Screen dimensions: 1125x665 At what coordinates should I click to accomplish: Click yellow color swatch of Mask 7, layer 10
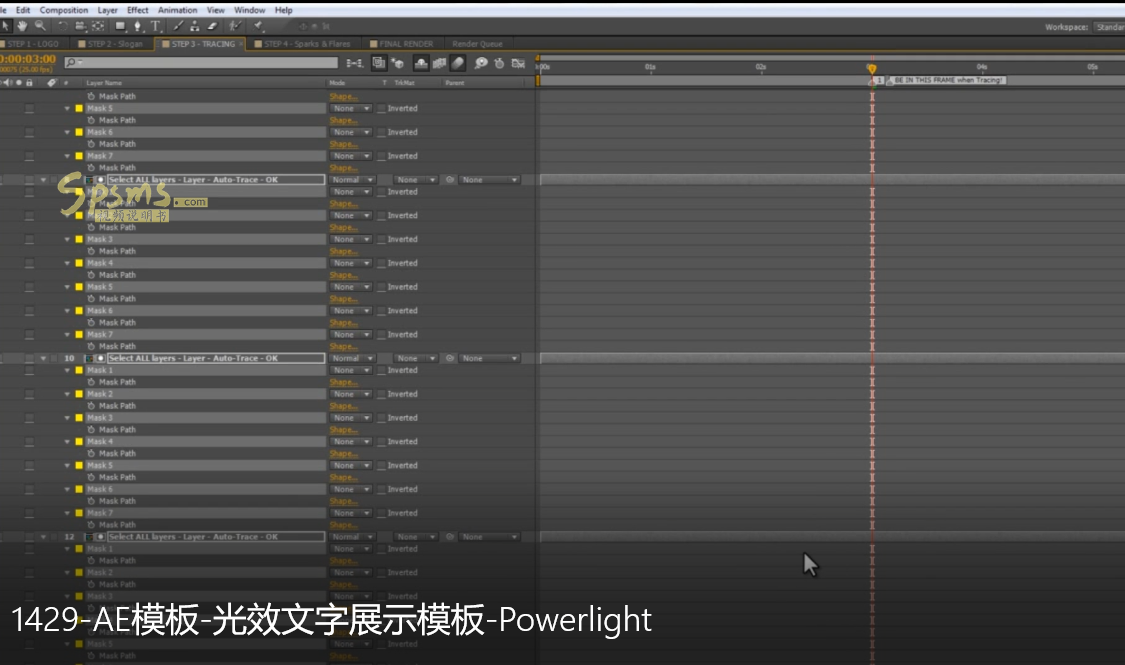[79, 513]
